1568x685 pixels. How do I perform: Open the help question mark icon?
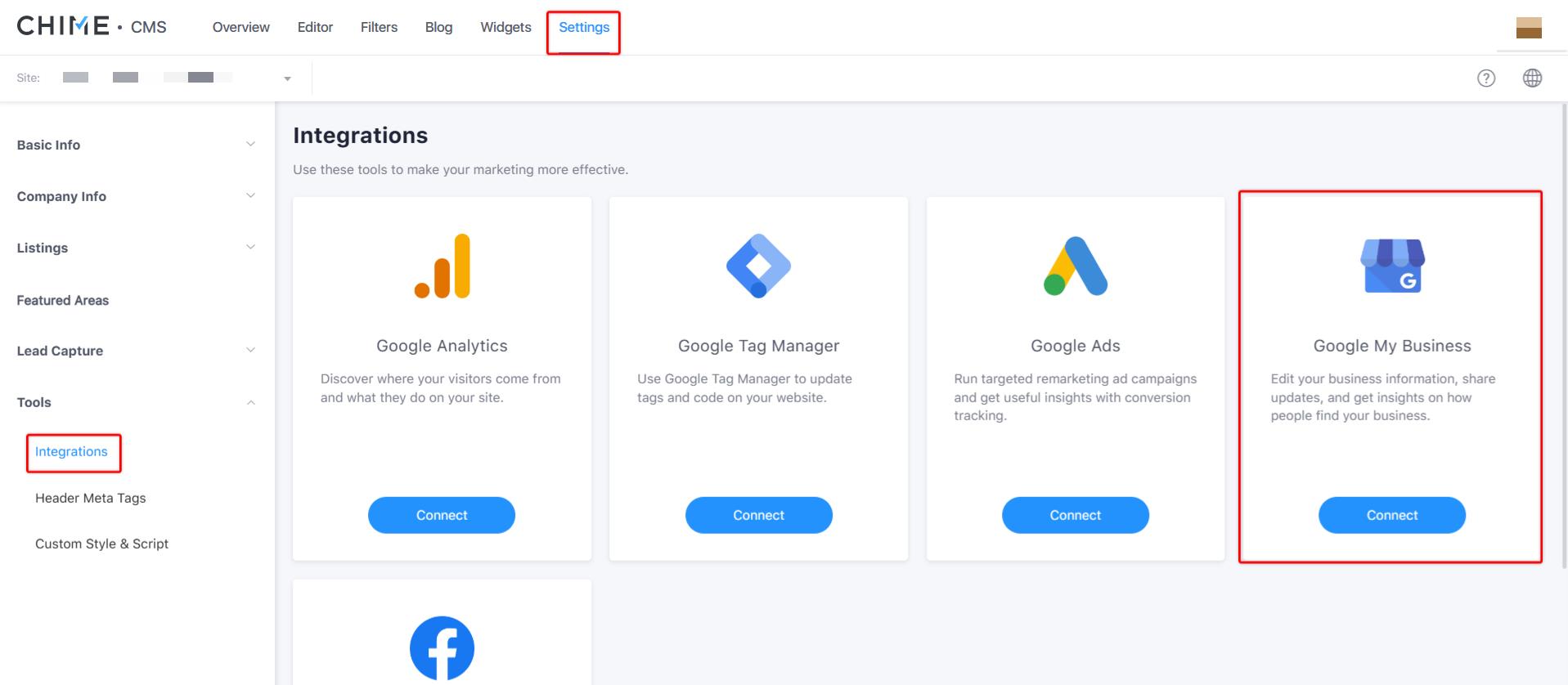click(1486, 78)
